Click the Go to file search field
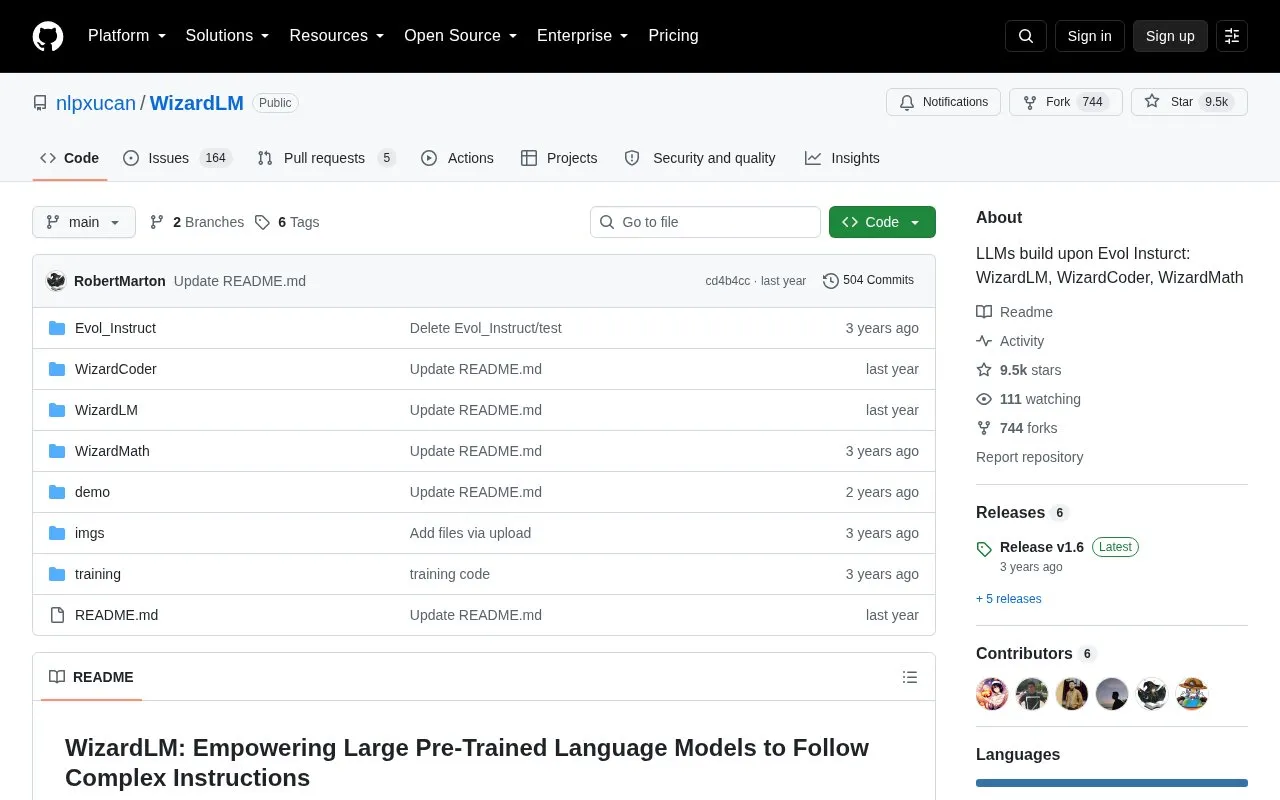Viewport: 1280px width, 800px height. 705,222
